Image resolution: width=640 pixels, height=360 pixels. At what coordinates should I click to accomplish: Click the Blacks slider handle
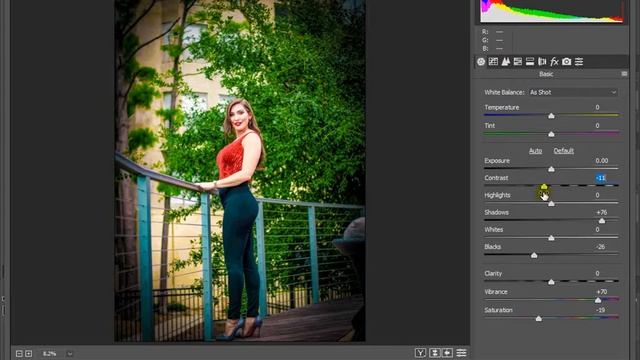coord(534,256)
